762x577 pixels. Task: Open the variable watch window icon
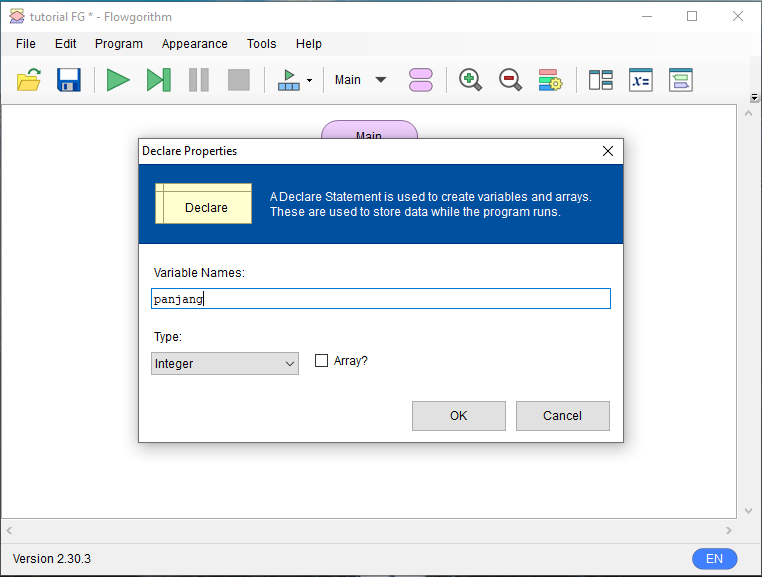click(641, 80)
